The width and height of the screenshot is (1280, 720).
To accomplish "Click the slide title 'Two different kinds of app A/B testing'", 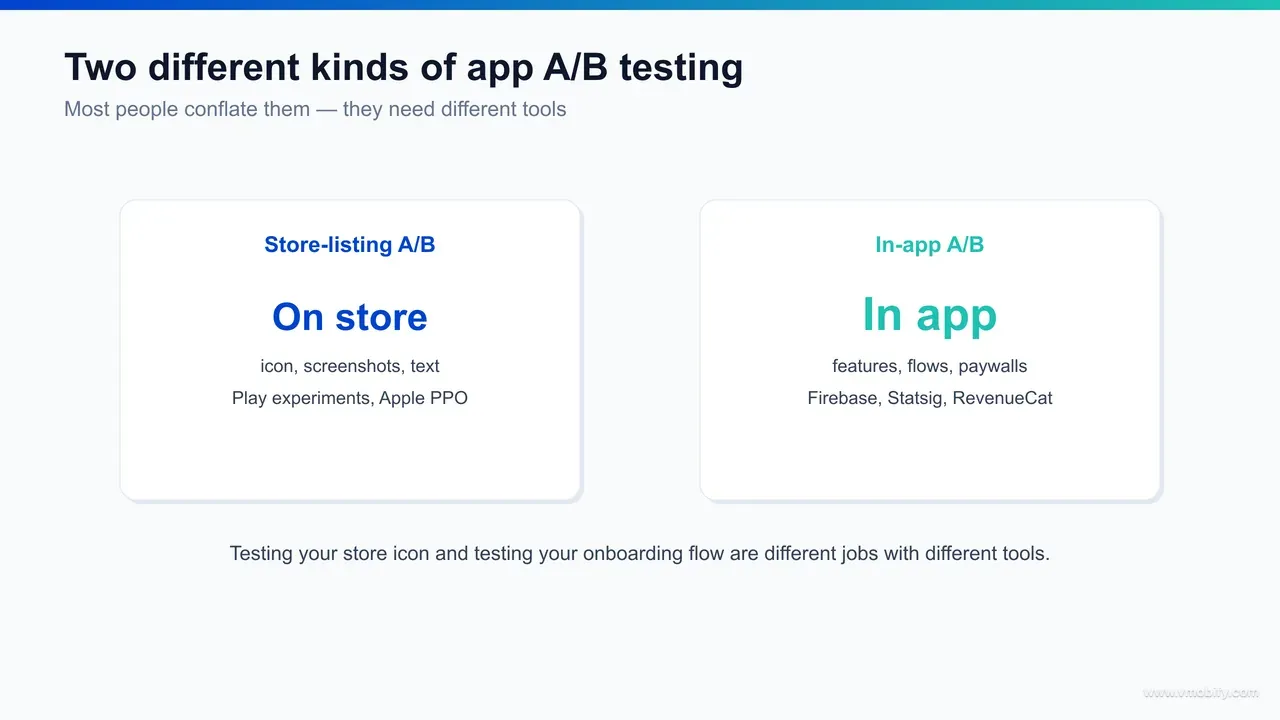I will coord(404,67).
